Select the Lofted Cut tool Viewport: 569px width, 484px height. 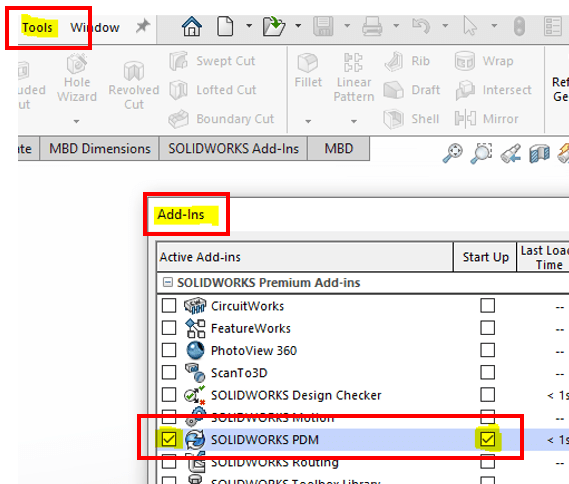[213, 90]
